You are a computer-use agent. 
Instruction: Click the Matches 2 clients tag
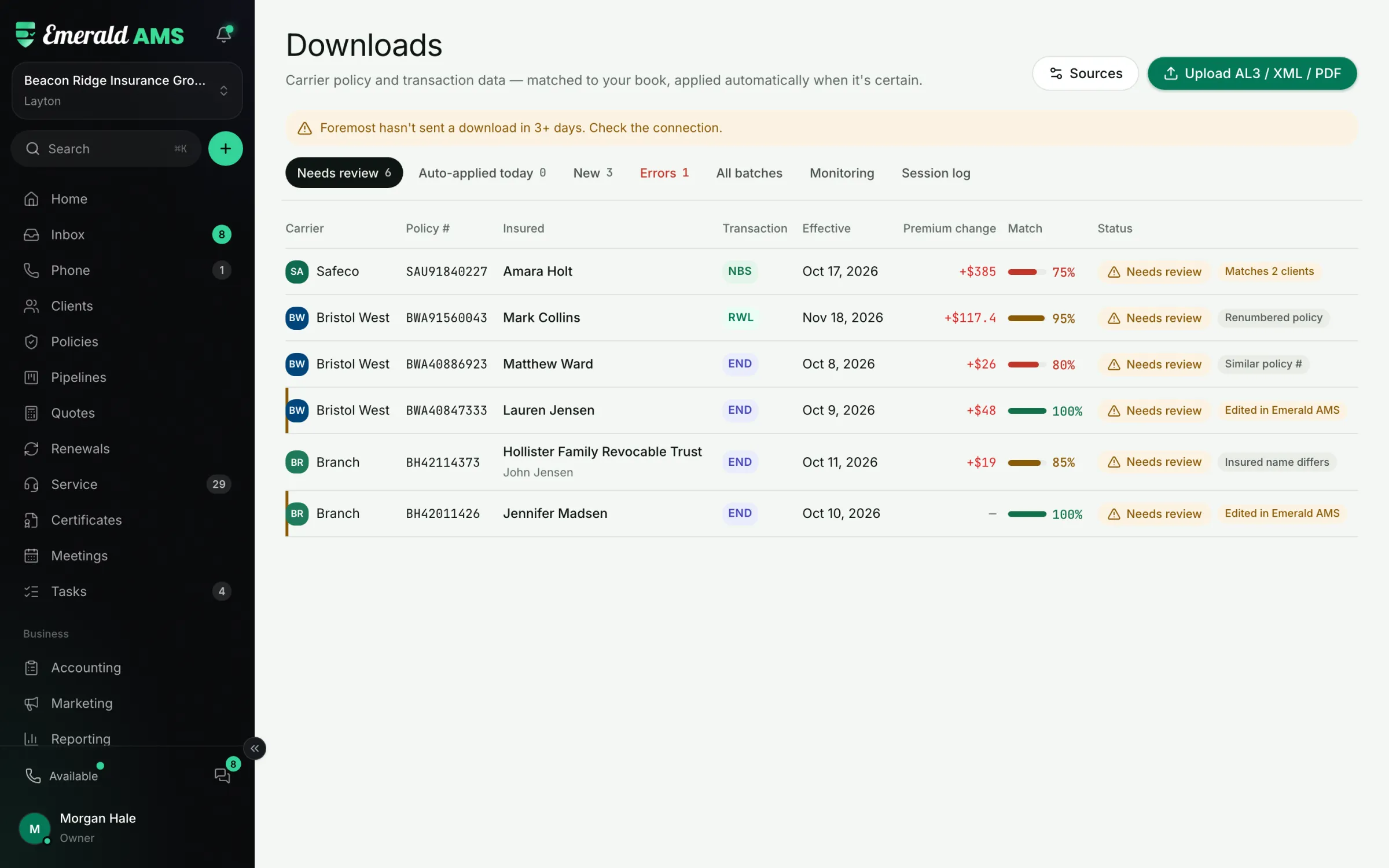coord(1269,271)
